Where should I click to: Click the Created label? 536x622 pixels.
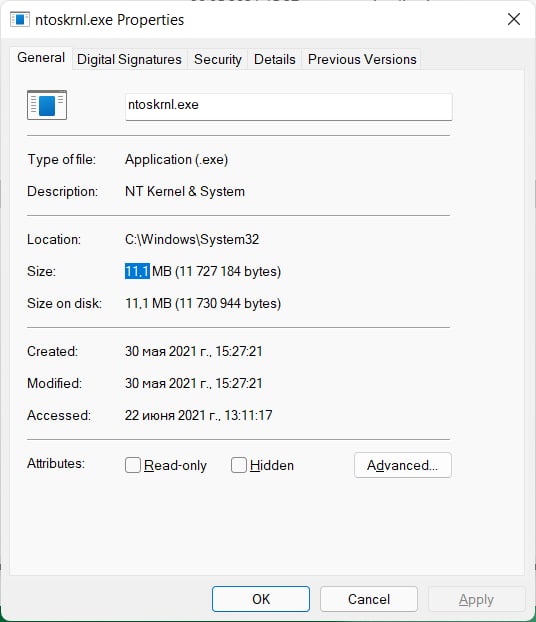pos(52,351)
